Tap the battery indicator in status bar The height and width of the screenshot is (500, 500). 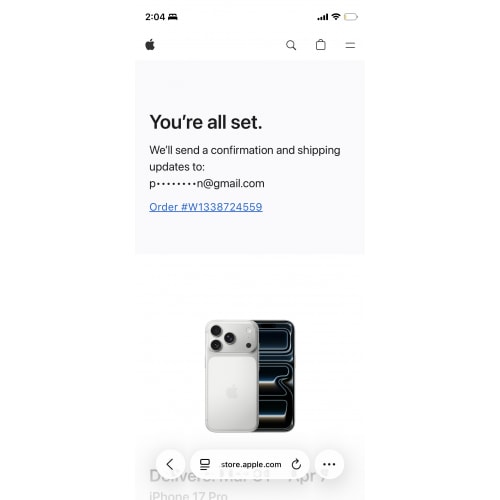point(351,17)
